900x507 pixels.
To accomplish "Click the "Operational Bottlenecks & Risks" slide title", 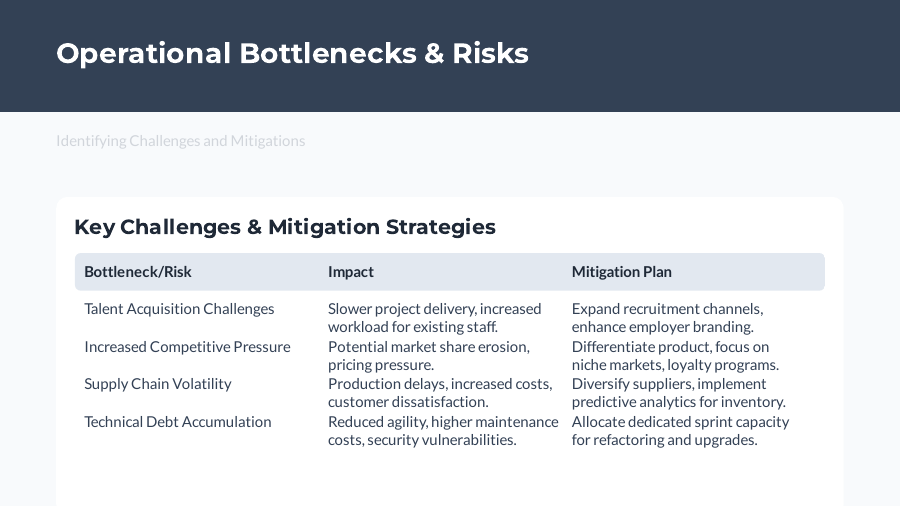I will (292, 53).
